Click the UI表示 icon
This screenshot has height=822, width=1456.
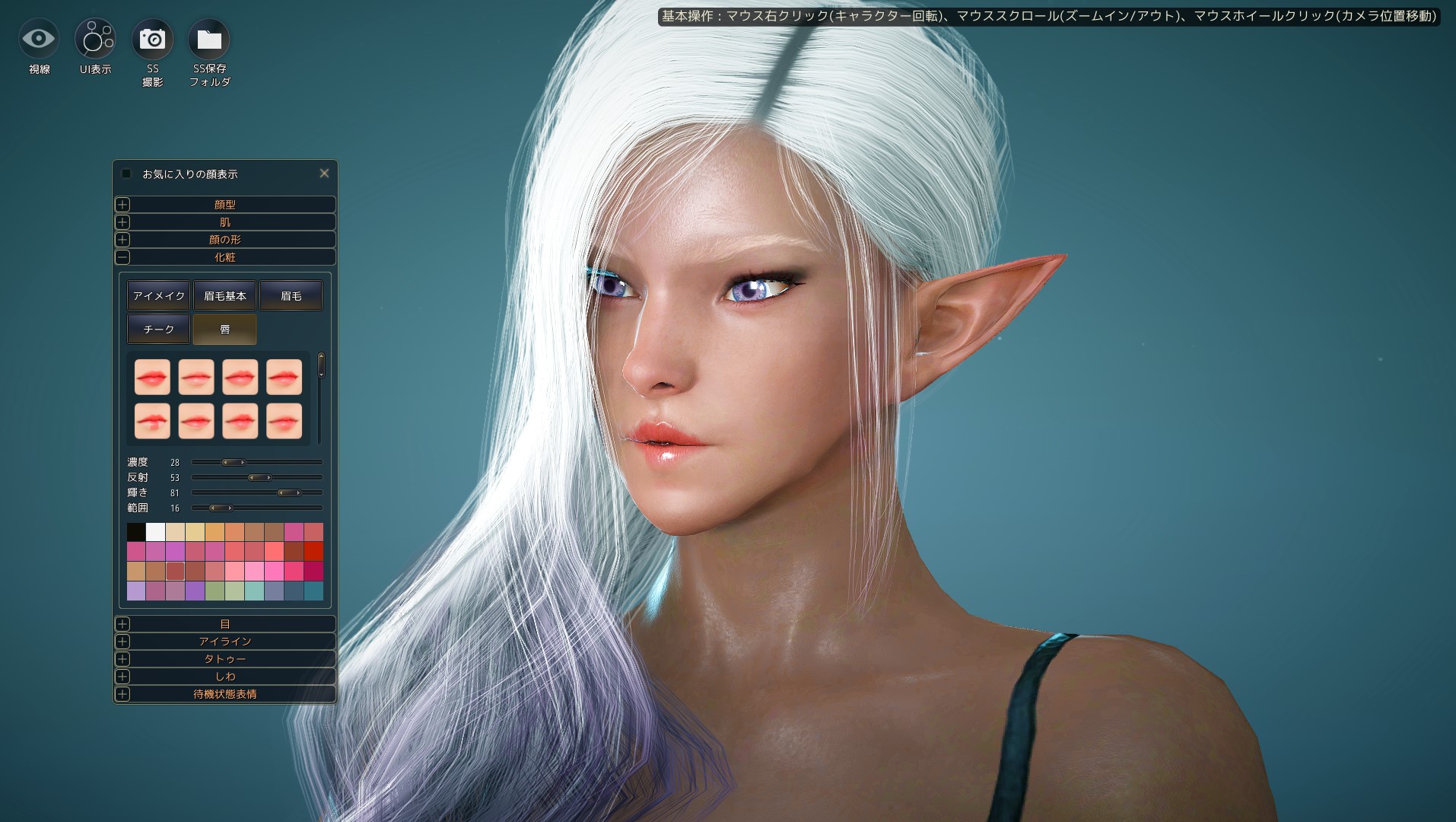(x=95, y=39)
